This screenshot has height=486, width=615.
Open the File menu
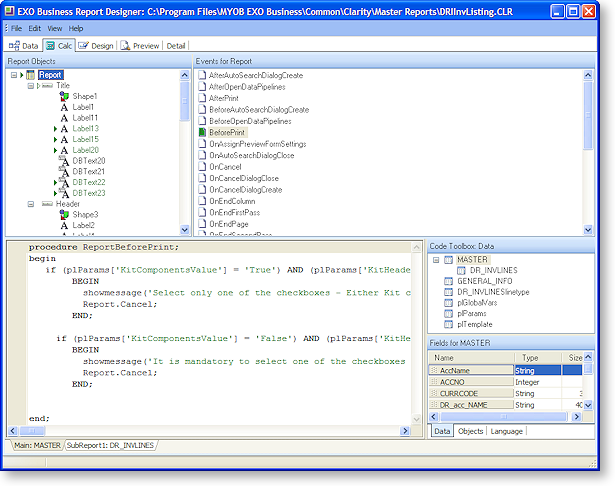coord(17,28)
